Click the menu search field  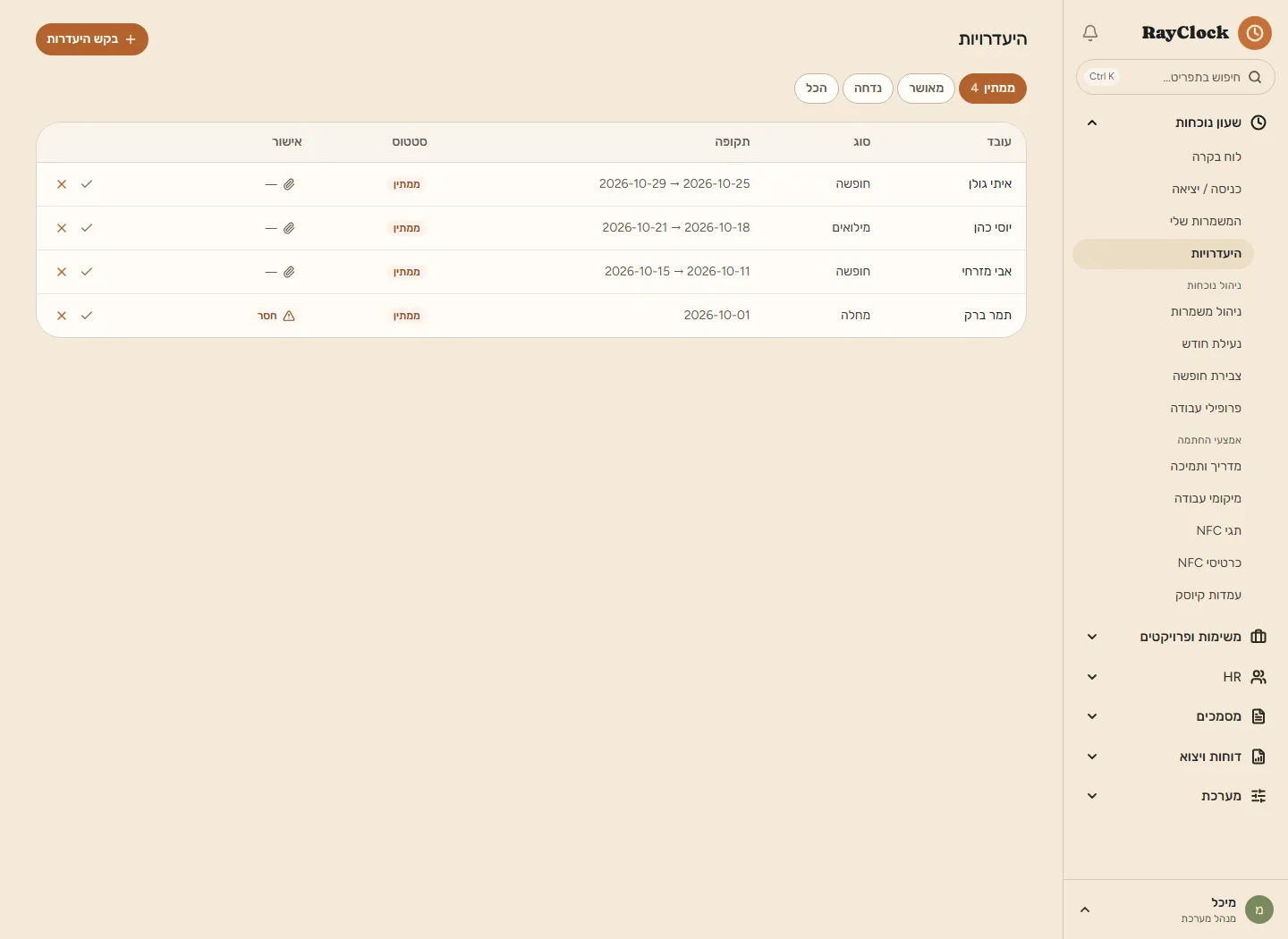(1175, 77)
